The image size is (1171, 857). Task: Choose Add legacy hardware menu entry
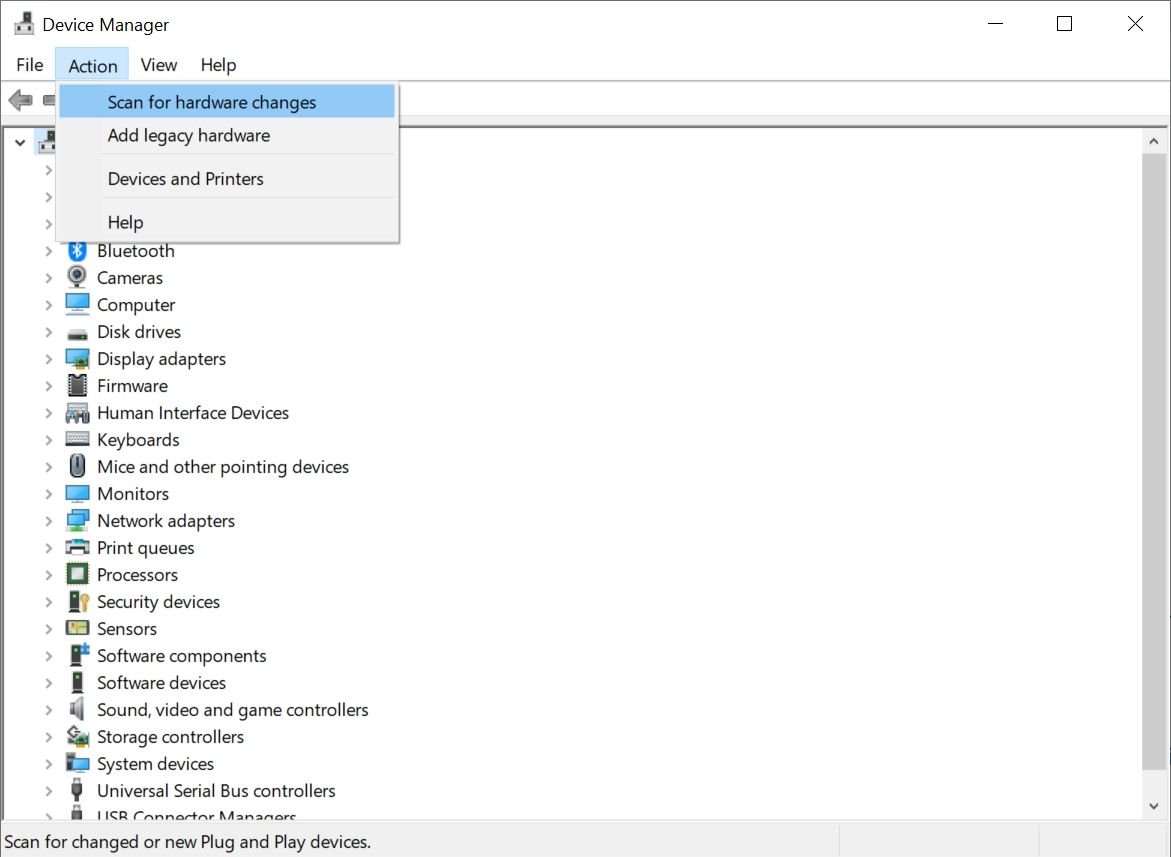(x=189, y=135)
